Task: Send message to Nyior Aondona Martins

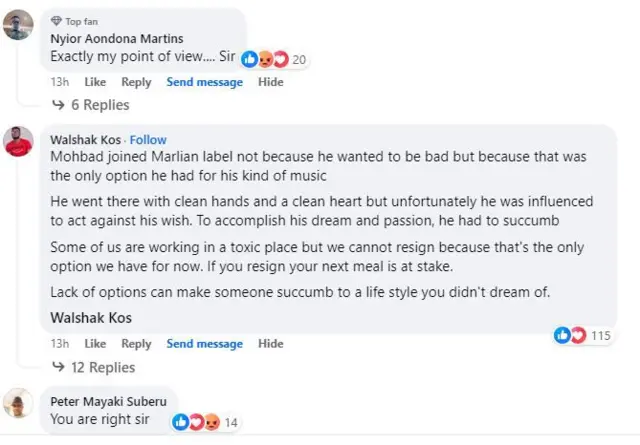Action: [204, 82]
